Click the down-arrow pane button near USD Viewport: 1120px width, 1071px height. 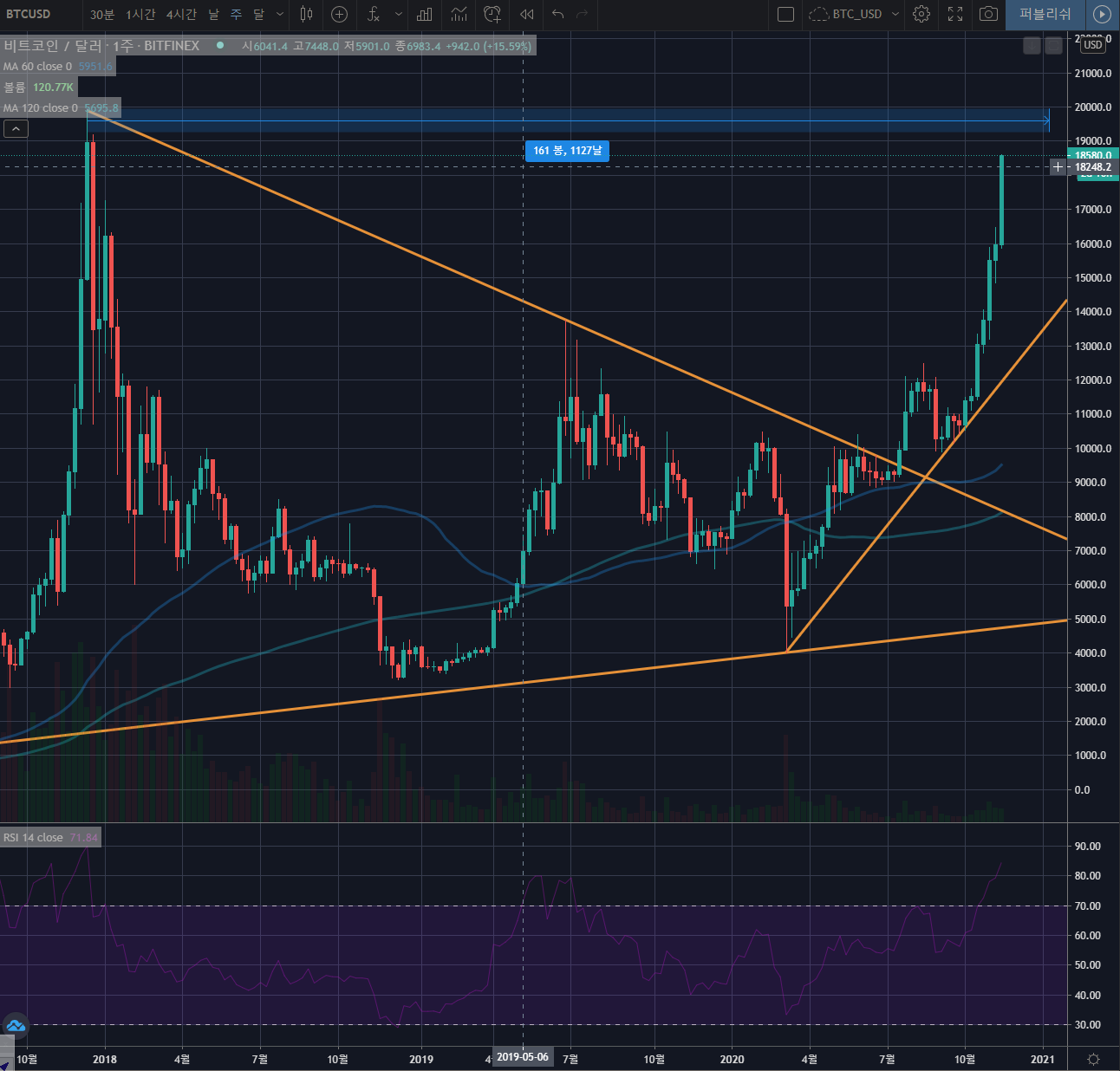pos(1032,46)
